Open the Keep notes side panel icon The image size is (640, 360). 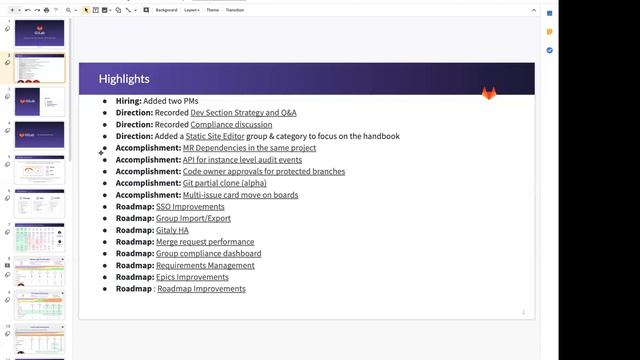point(549,32)
